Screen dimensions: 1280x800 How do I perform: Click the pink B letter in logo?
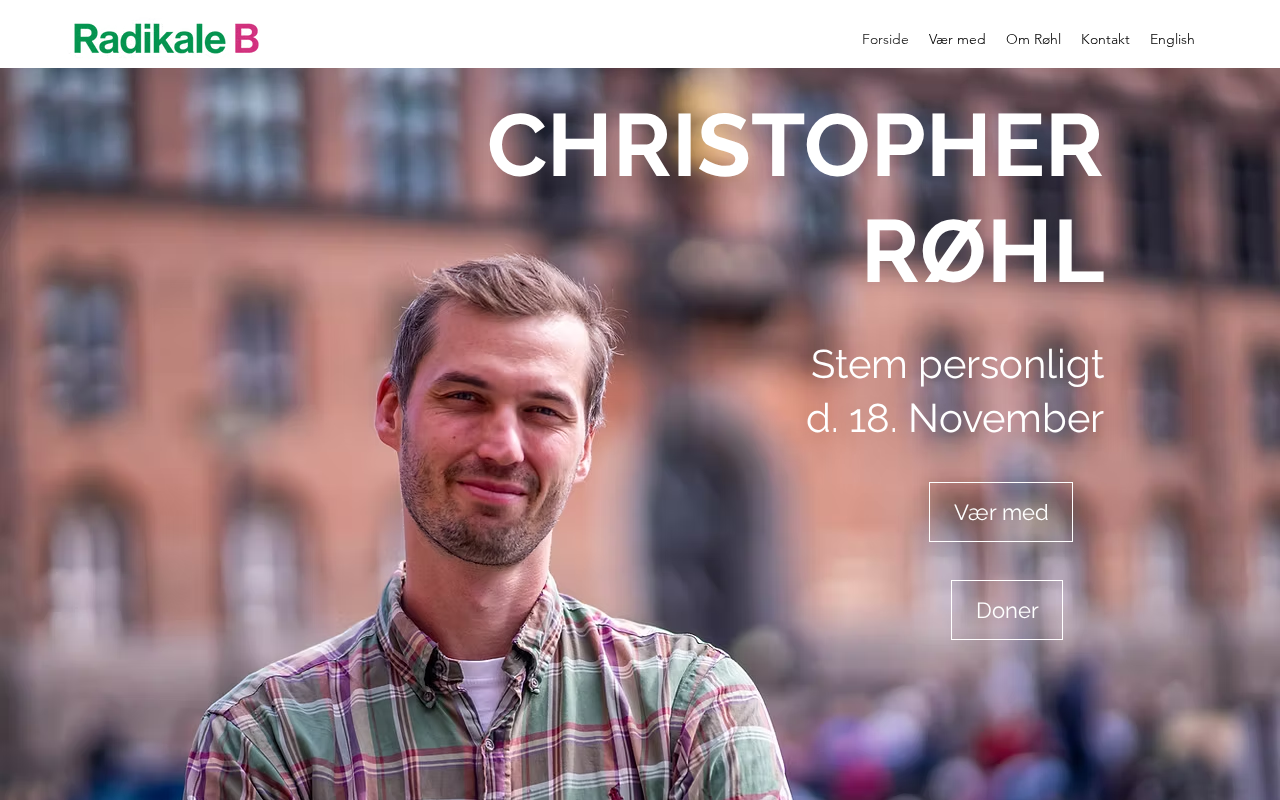click(x=246, y=38)
